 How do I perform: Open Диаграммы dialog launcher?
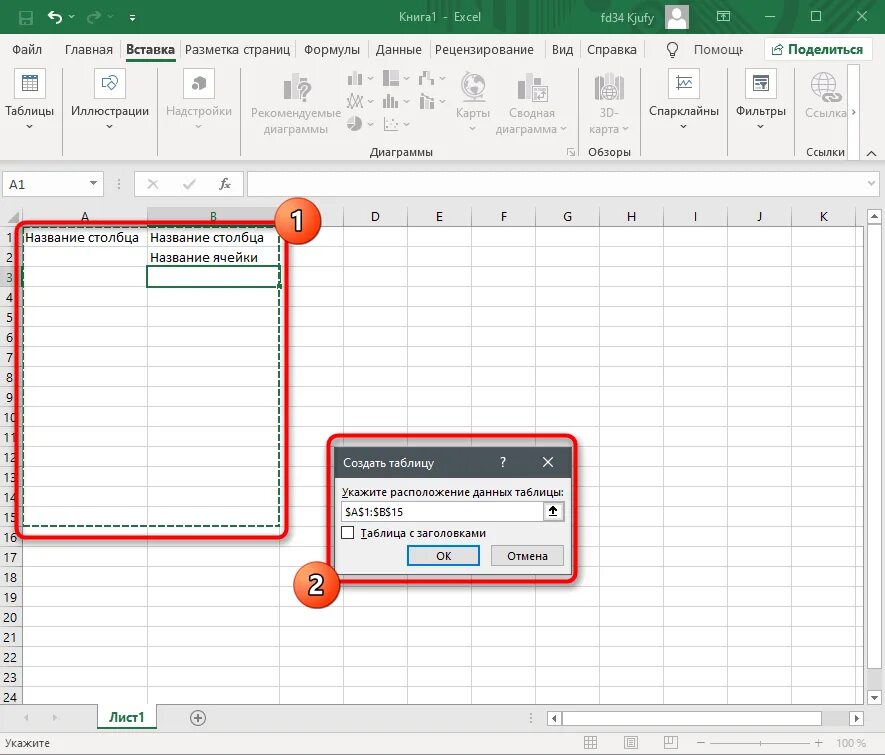571,152
